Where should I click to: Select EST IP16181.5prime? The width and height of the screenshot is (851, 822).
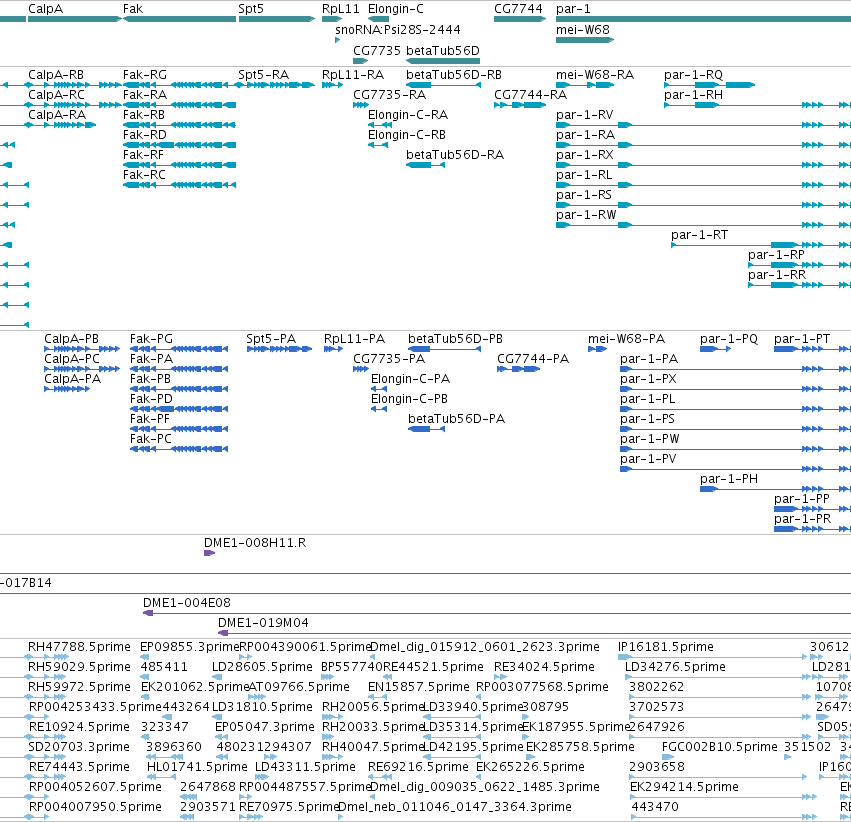pyautogui.click(x=713, y=657)
